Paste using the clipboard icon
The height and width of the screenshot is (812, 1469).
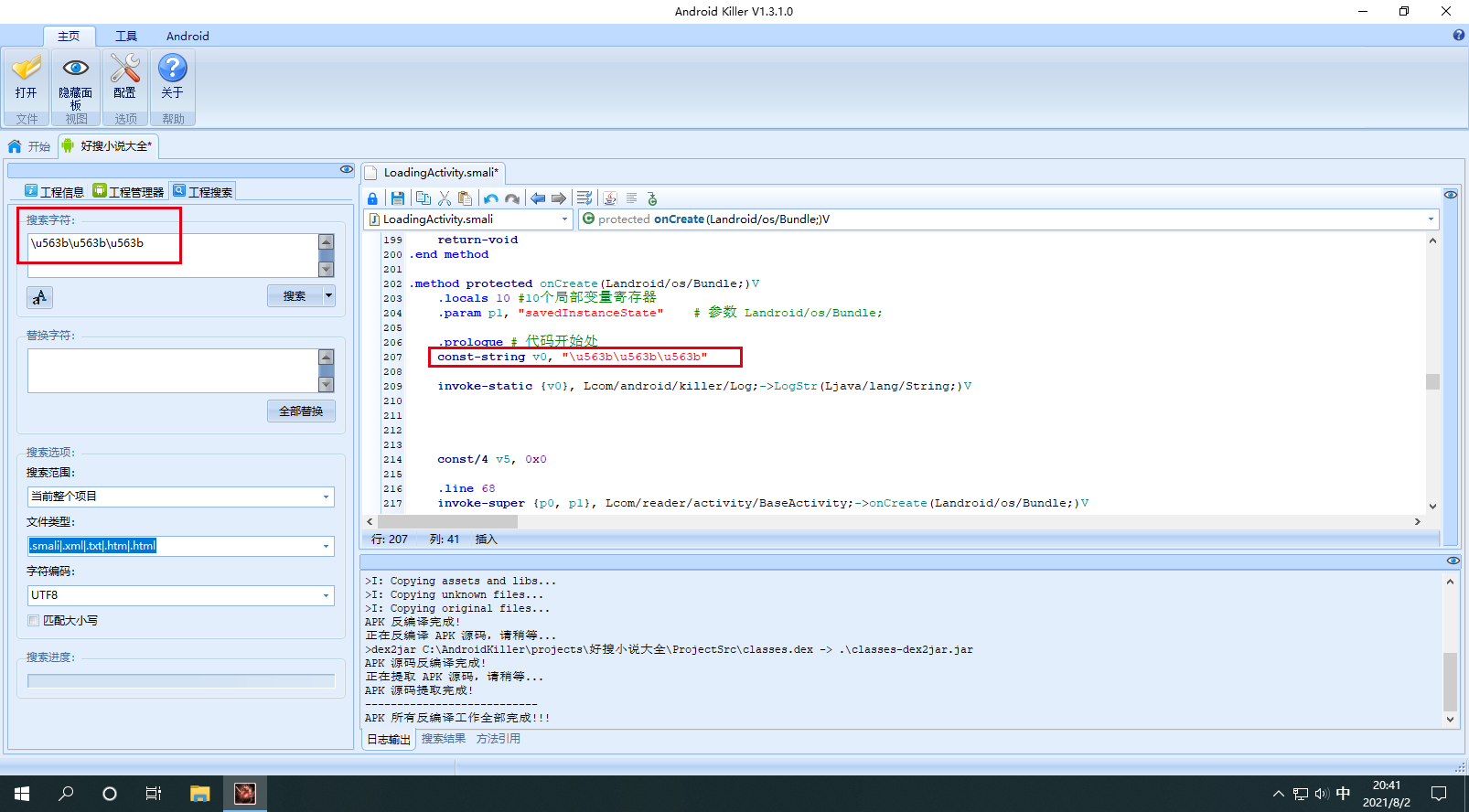[x=466, y=198]
